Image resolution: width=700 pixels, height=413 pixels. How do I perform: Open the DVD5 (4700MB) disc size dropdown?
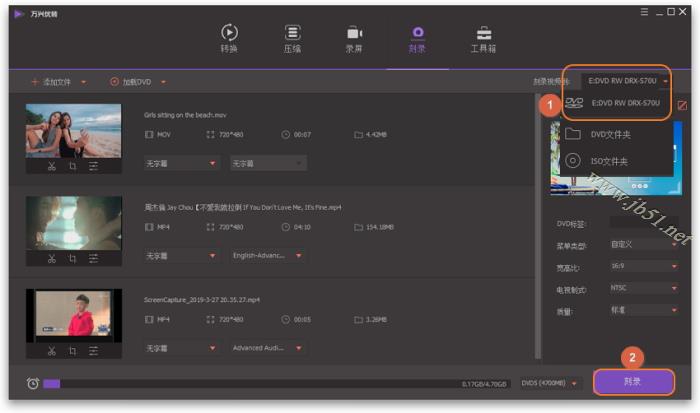pos(549,383)
